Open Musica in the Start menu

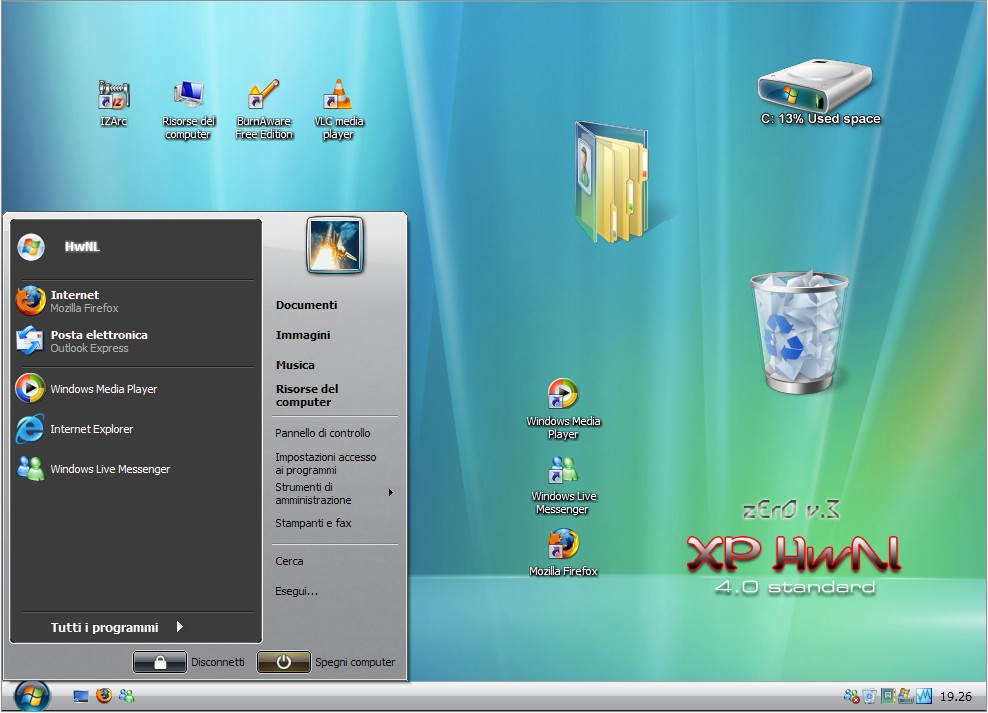pyautogui.click(x=295, y=365)
